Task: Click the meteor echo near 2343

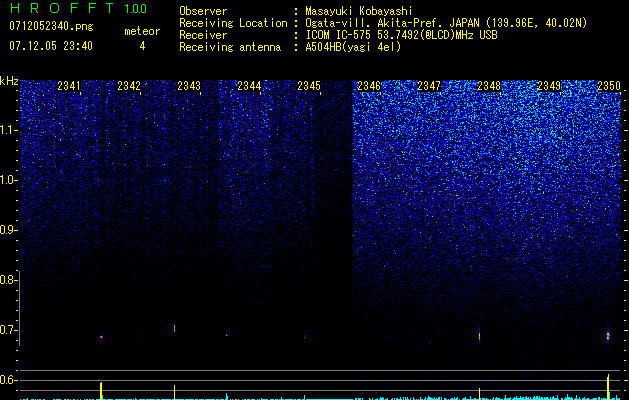Action: [x=174, y=328]
